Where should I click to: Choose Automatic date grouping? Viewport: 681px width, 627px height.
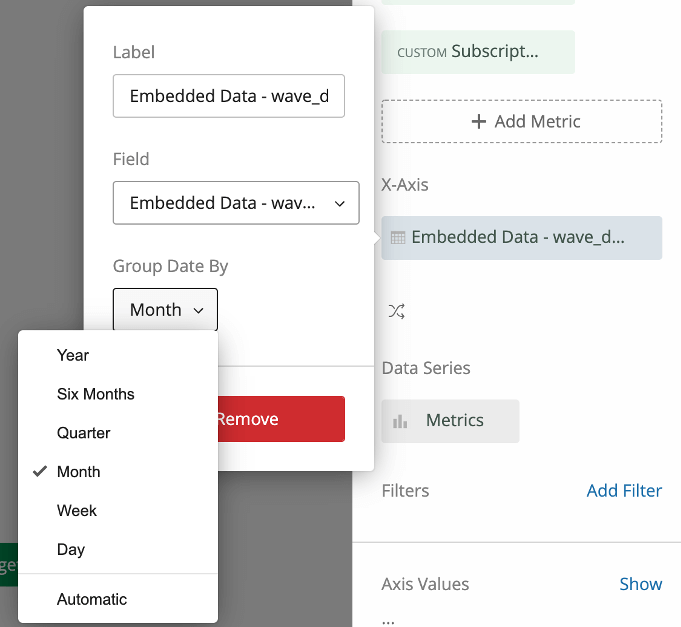[x=92, y=600]
